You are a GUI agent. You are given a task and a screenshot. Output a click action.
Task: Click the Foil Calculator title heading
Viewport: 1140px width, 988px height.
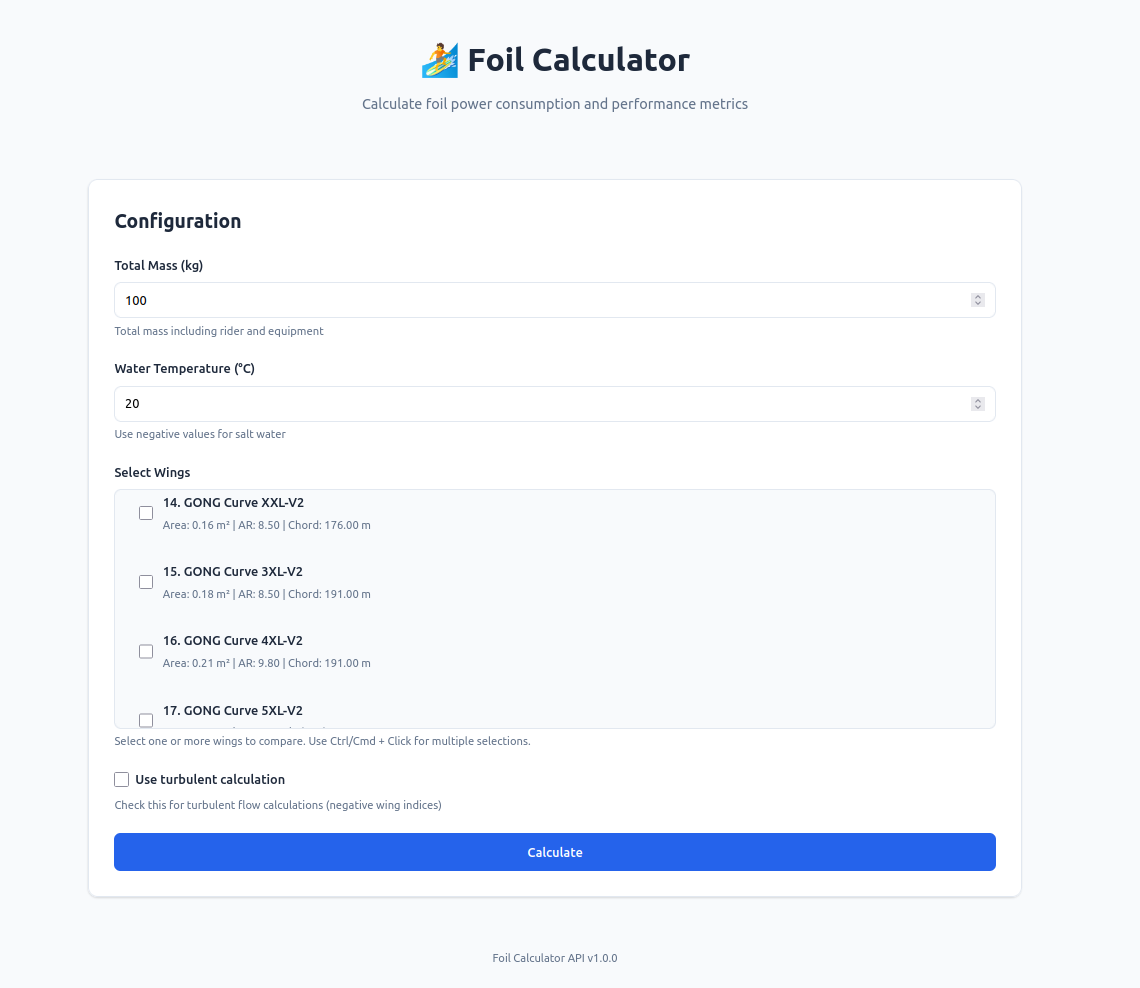(578, 60)
